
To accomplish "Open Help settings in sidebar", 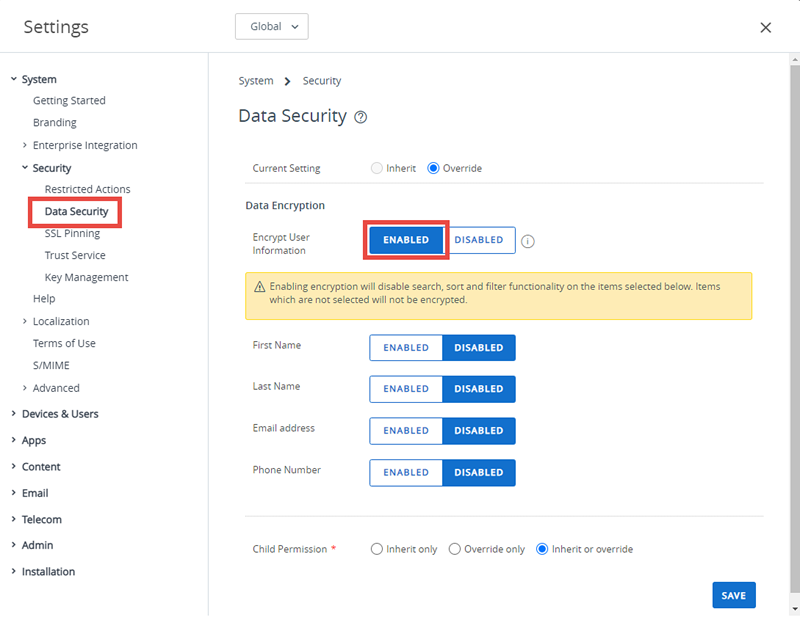I will pyautogui.click(x=44, y=299).
